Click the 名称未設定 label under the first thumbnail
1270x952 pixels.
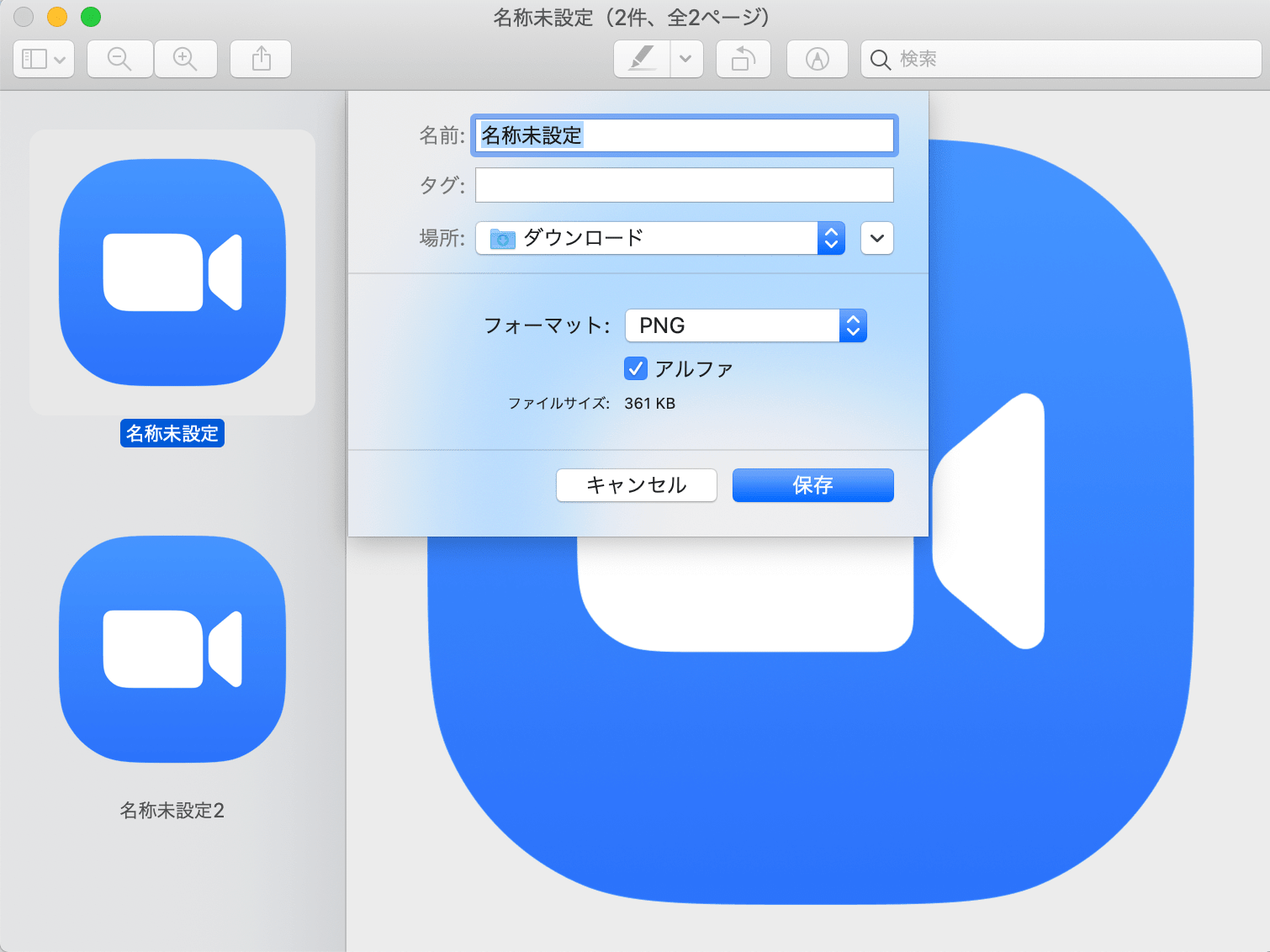pos(172,433)
